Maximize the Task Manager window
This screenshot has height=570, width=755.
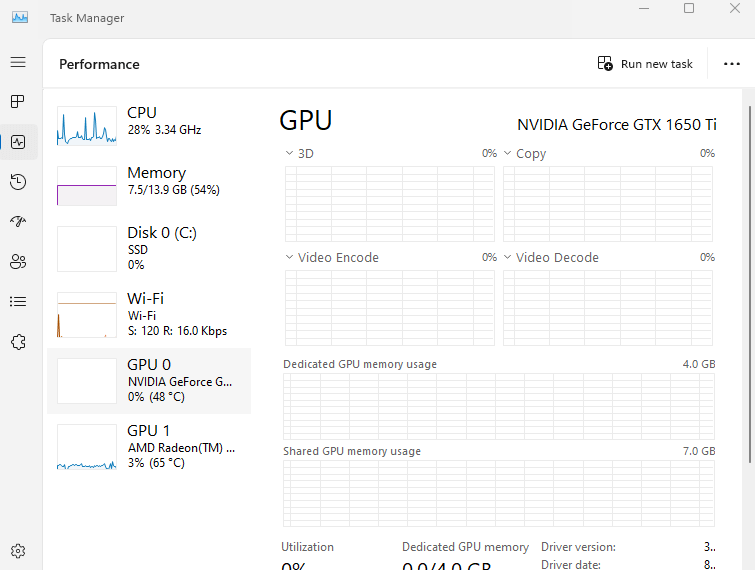[x=689, y=8]
